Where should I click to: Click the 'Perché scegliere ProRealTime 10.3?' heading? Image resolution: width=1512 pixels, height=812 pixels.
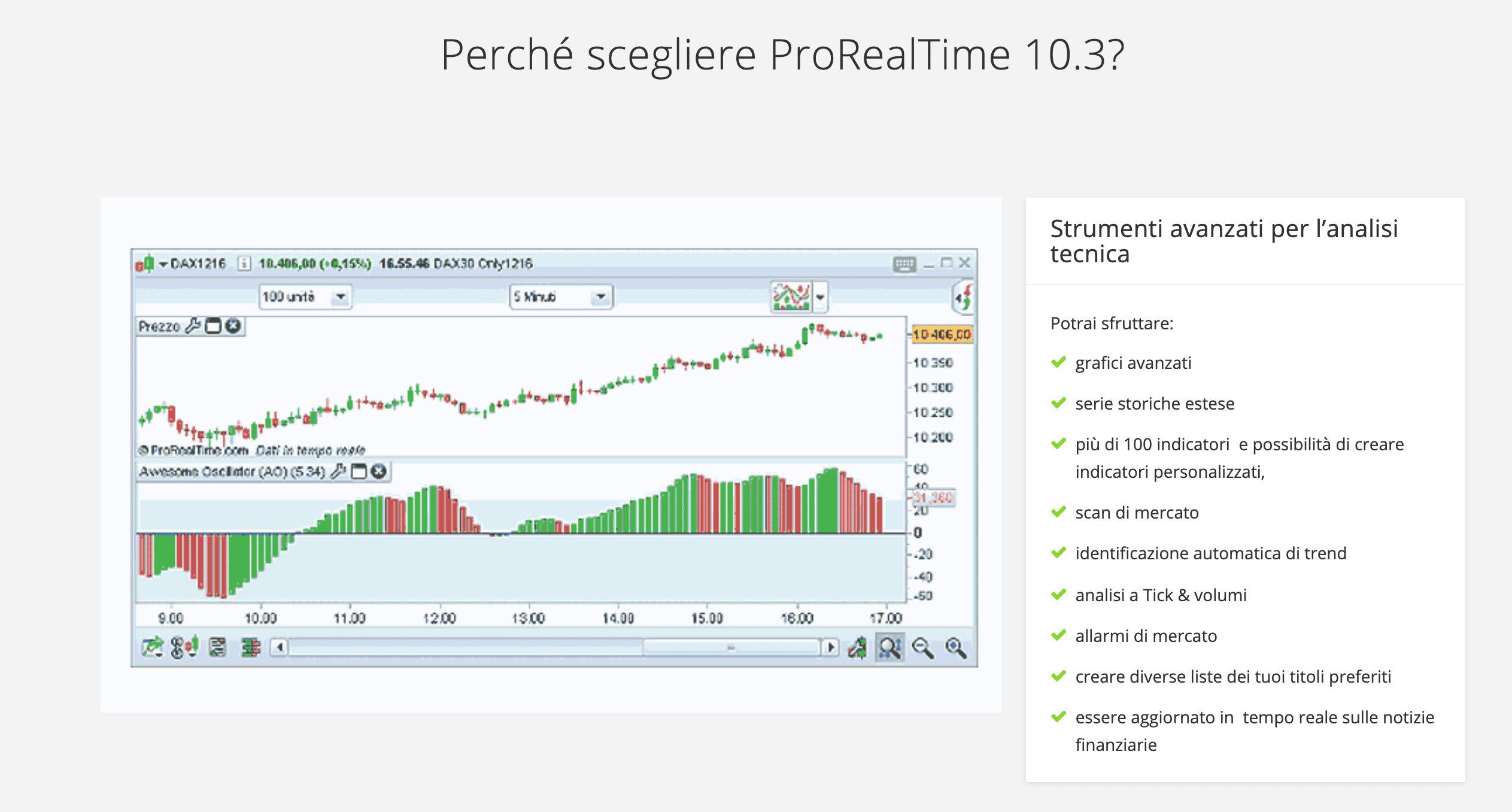click(x=782, y=54)
